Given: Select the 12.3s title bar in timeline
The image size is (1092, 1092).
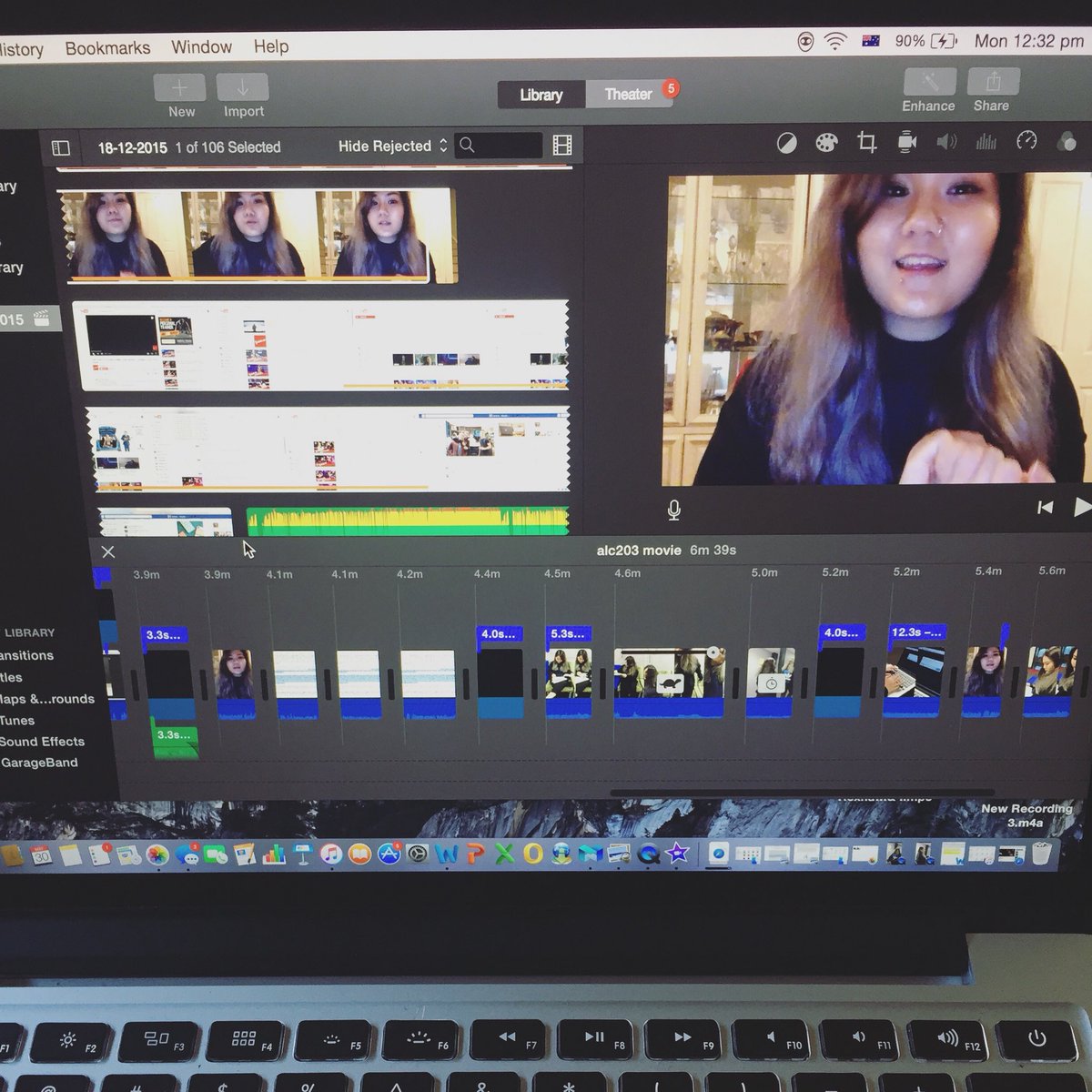Looking at the screenshot, I should [916, 632].
